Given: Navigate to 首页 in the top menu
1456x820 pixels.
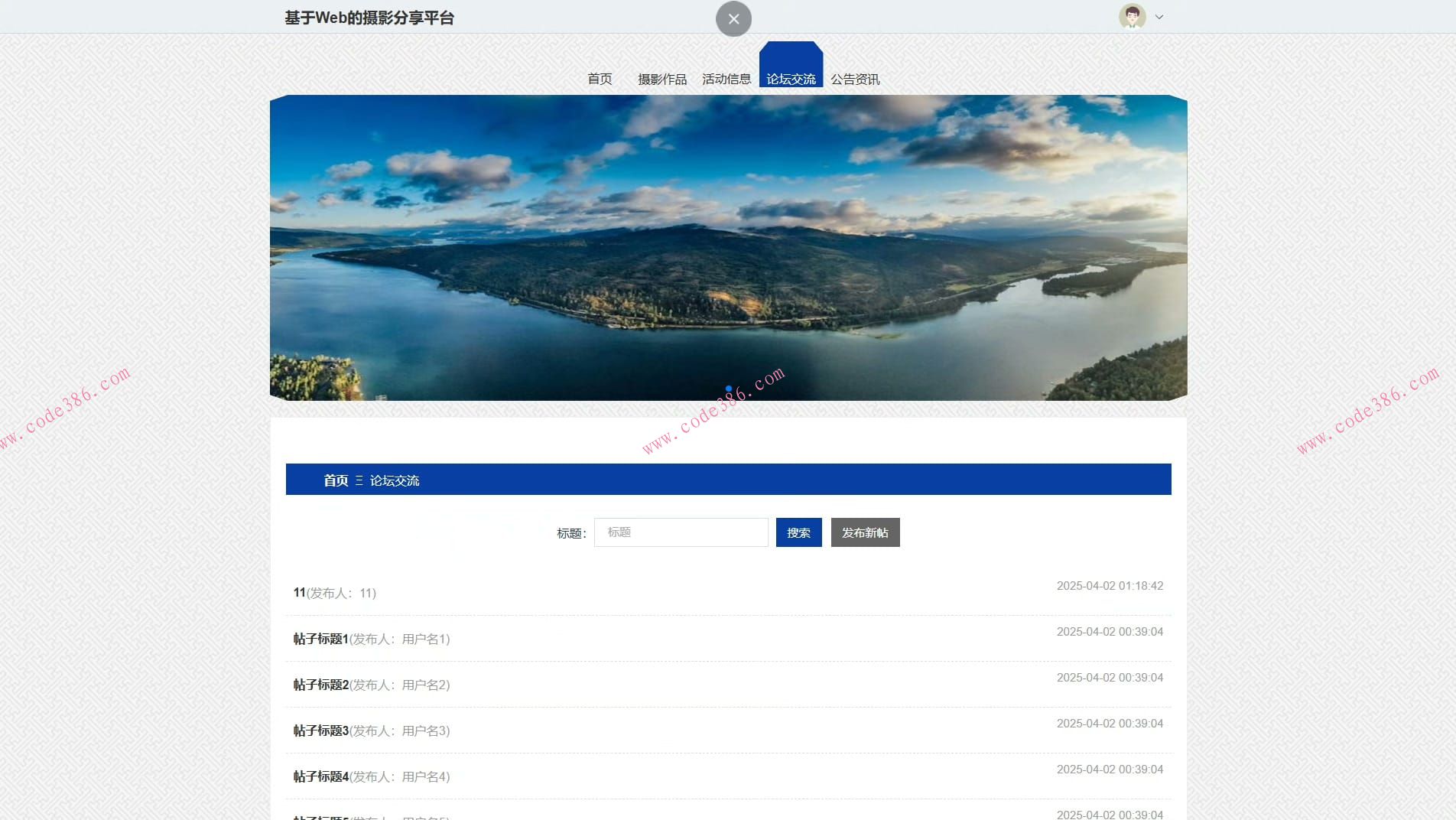Looking at the screenshot, I should [x=600, y=79].
